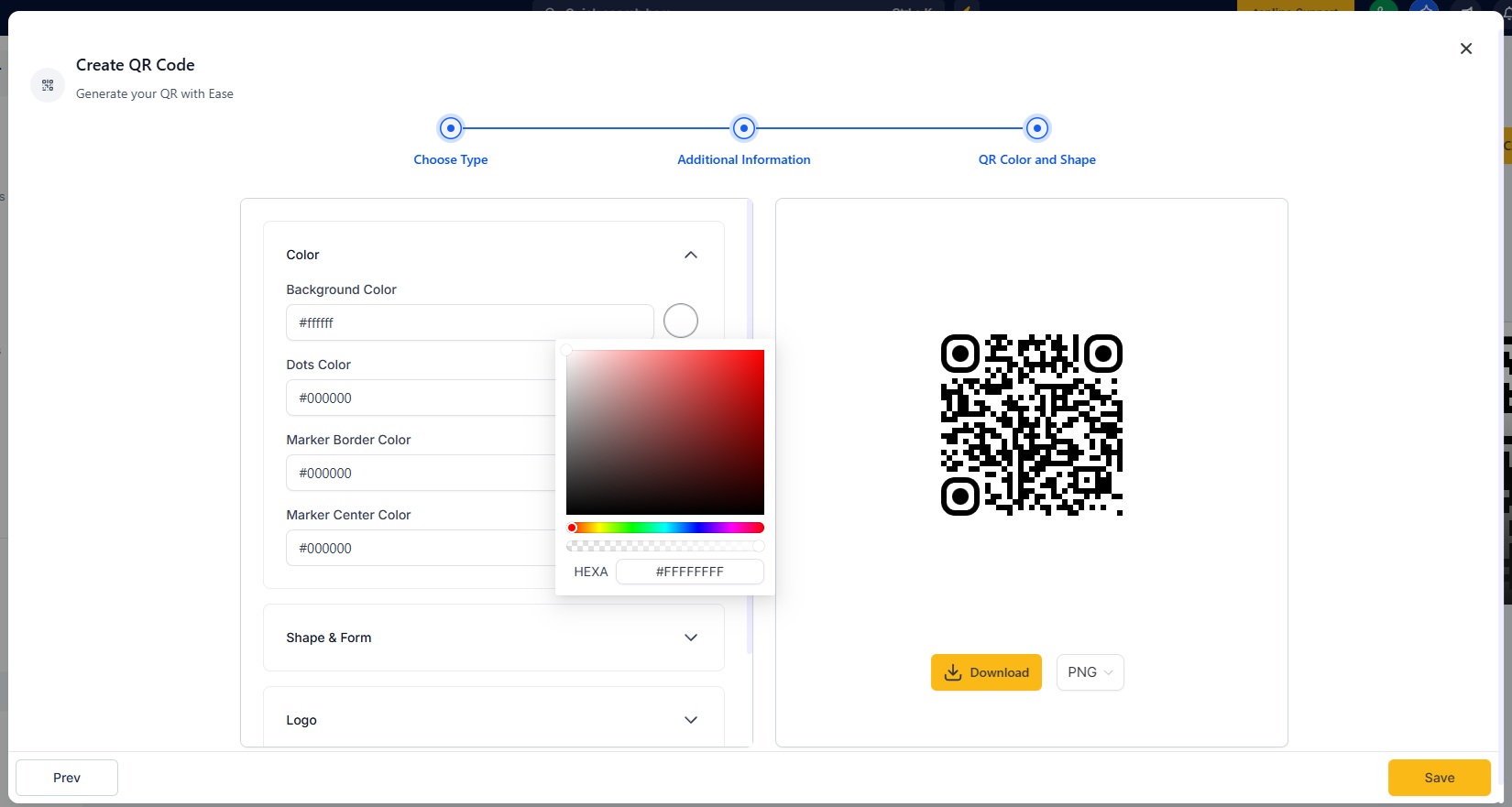This screenshot has width=1512, height=807.
Task: Expand the Logo section
Action: pyautogui.click(x=691, y=720)
